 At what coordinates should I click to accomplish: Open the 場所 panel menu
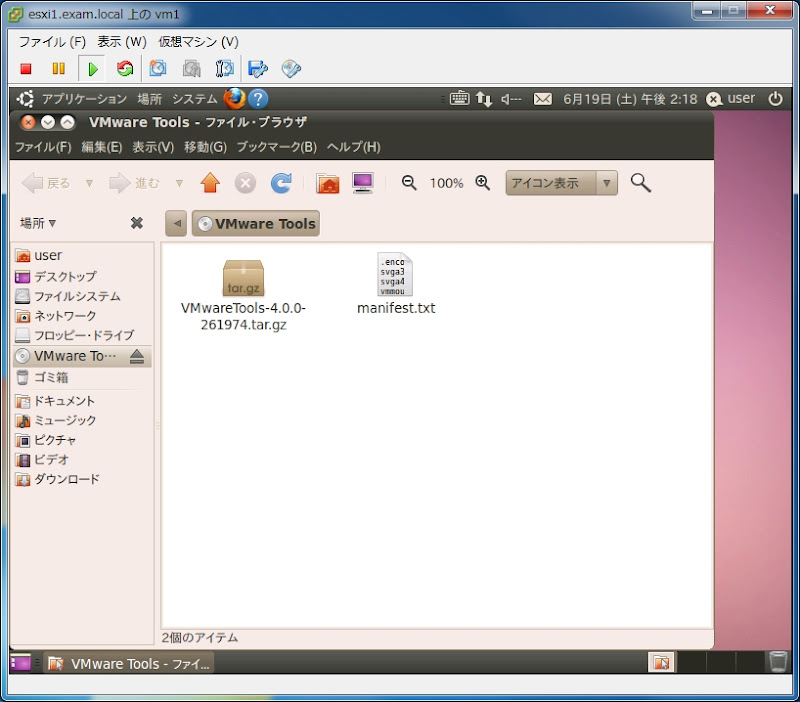[149, 98]
